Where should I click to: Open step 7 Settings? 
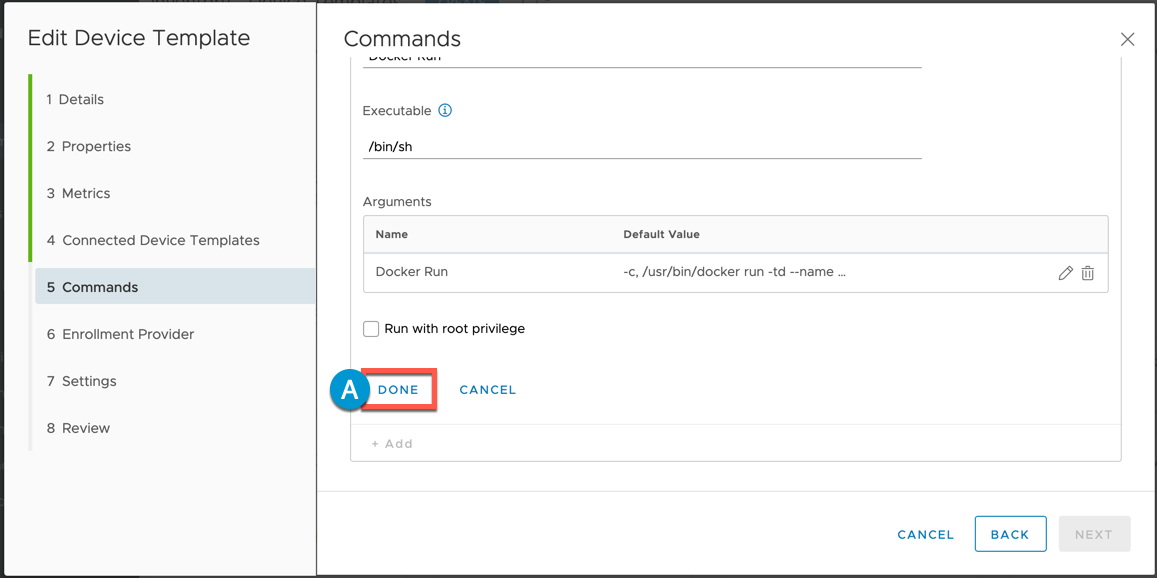tap(81, 381)
